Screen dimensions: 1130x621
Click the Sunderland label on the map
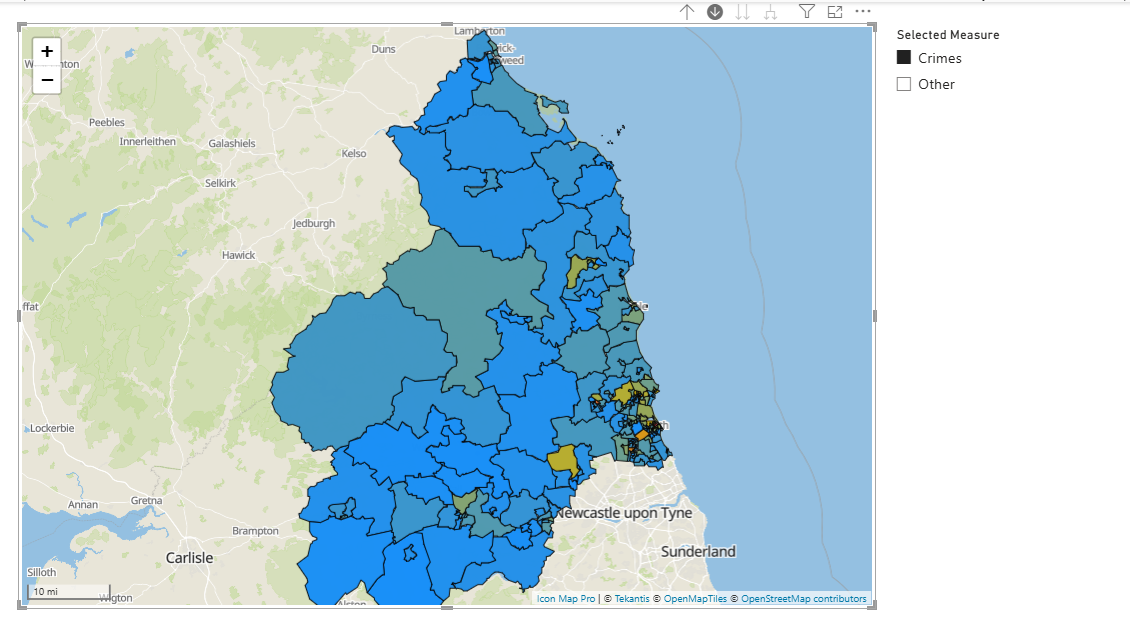click(x=698, y=551)
